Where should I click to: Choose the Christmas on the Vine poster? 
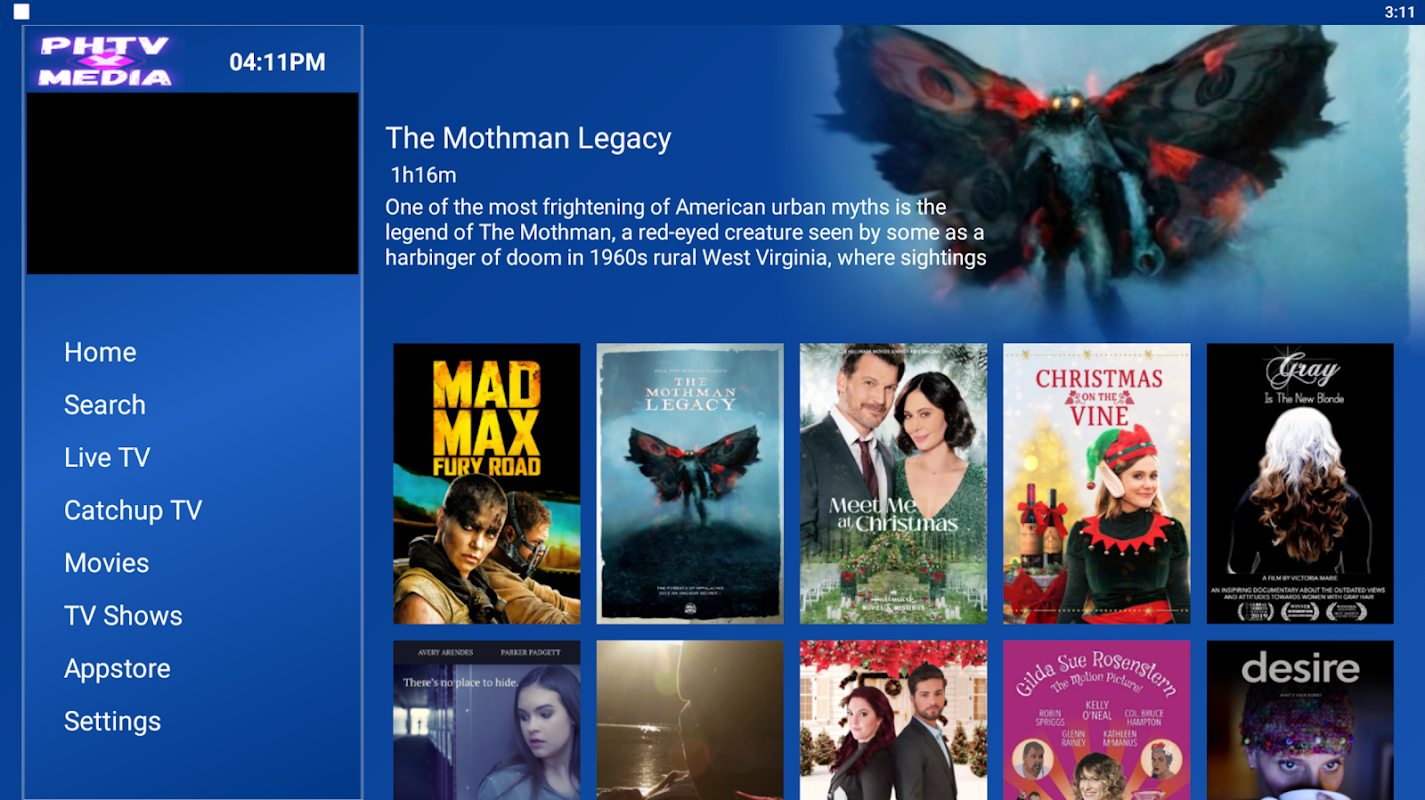(1097, 484)
